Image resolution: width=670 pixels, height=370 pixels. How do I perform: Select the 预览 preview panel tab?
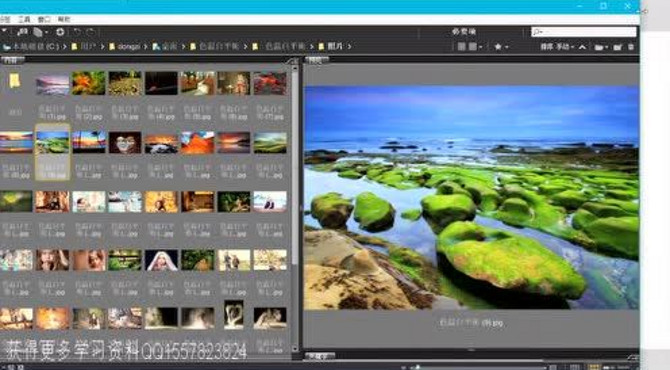(x=316, y=60)
